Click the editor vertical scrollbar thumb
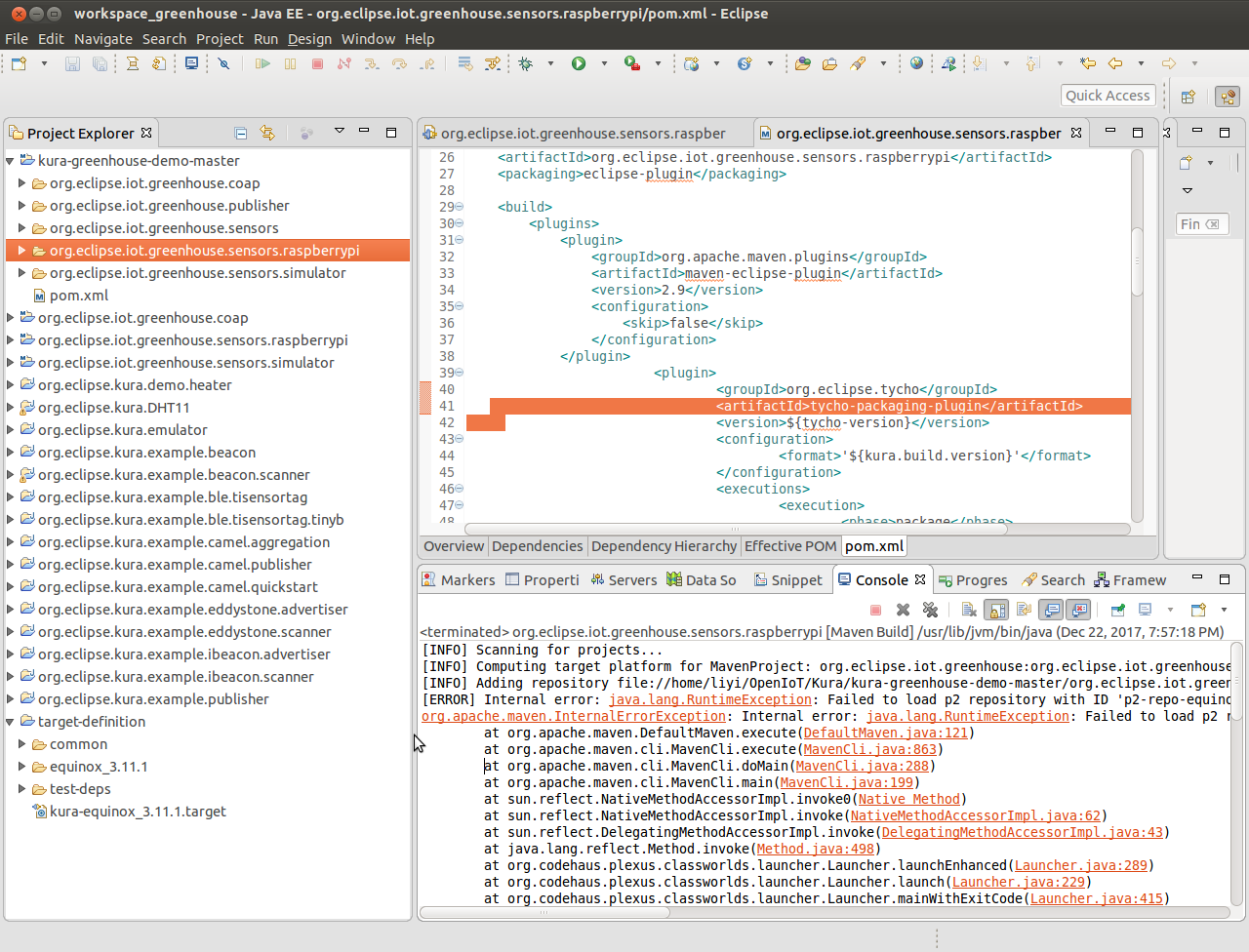The height and width of the screenshot is (952, 1249). pyautogui.click(x=1137, y=261)
